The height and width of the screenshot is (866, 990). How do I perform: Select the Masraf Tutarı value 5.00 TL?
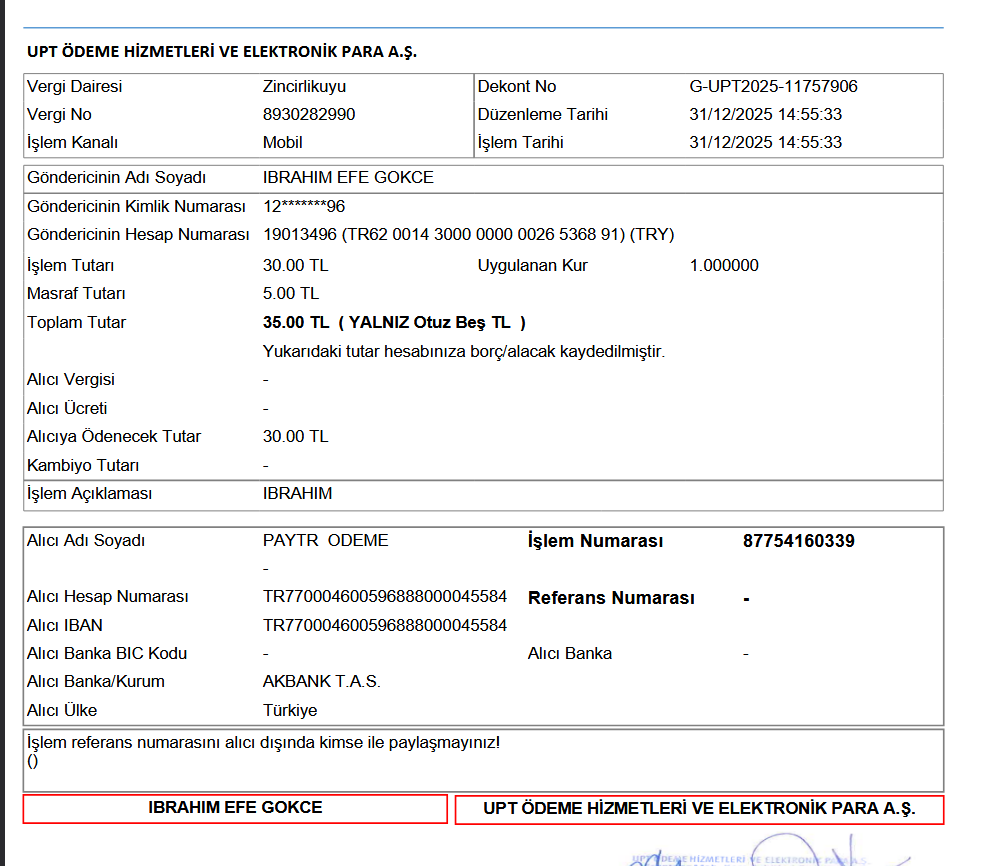click(290, 294)
